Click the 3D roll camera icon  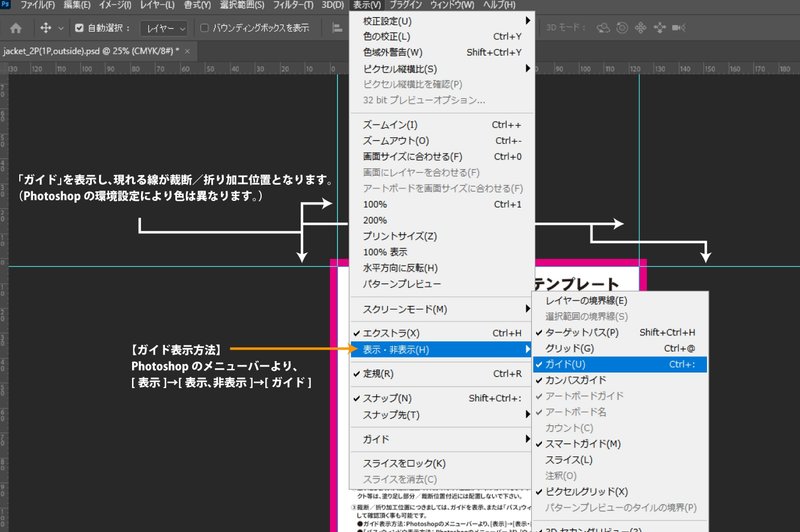pos(622,28)
